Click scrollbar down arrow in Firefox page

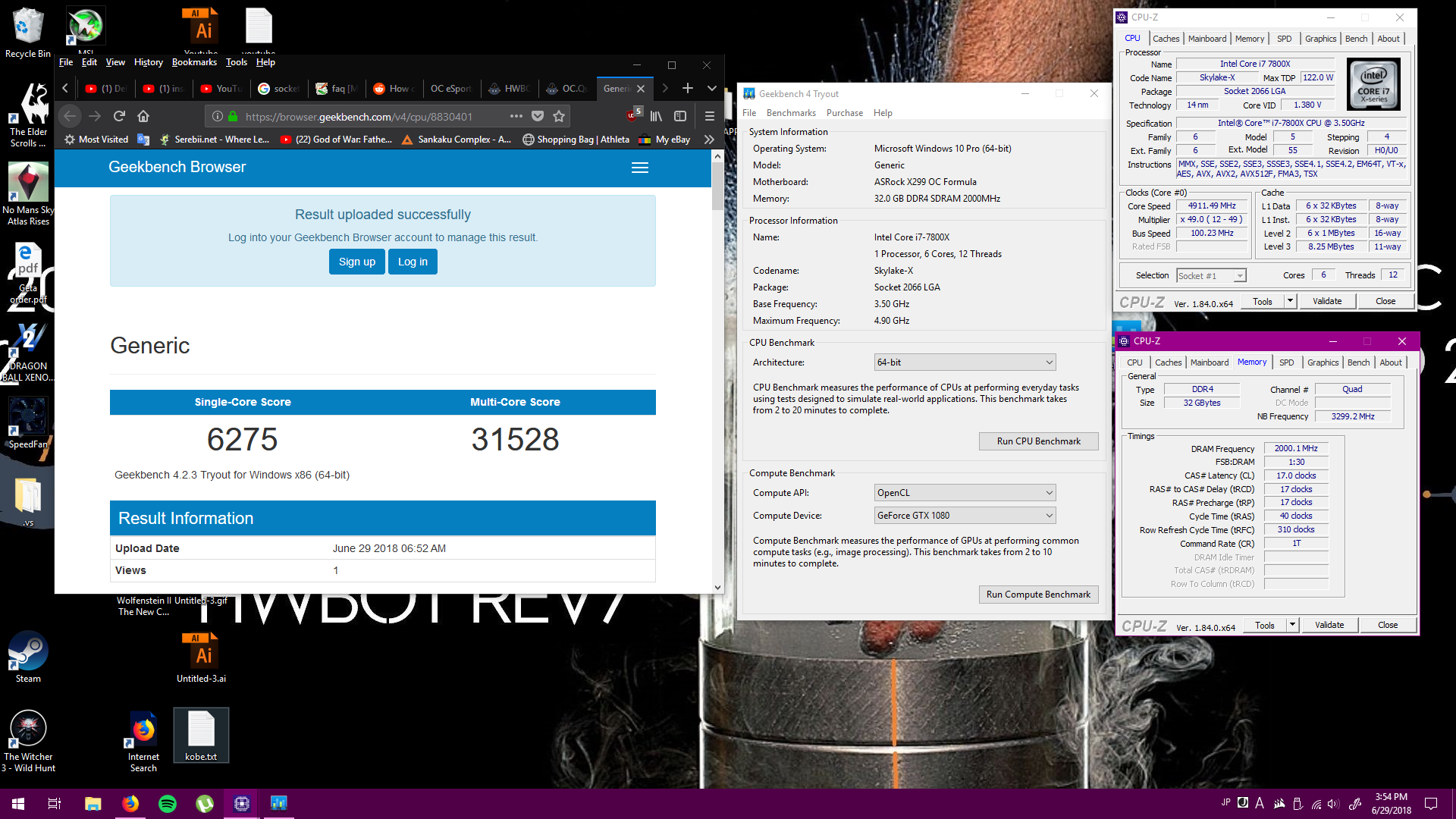click(x=717, y=587)
